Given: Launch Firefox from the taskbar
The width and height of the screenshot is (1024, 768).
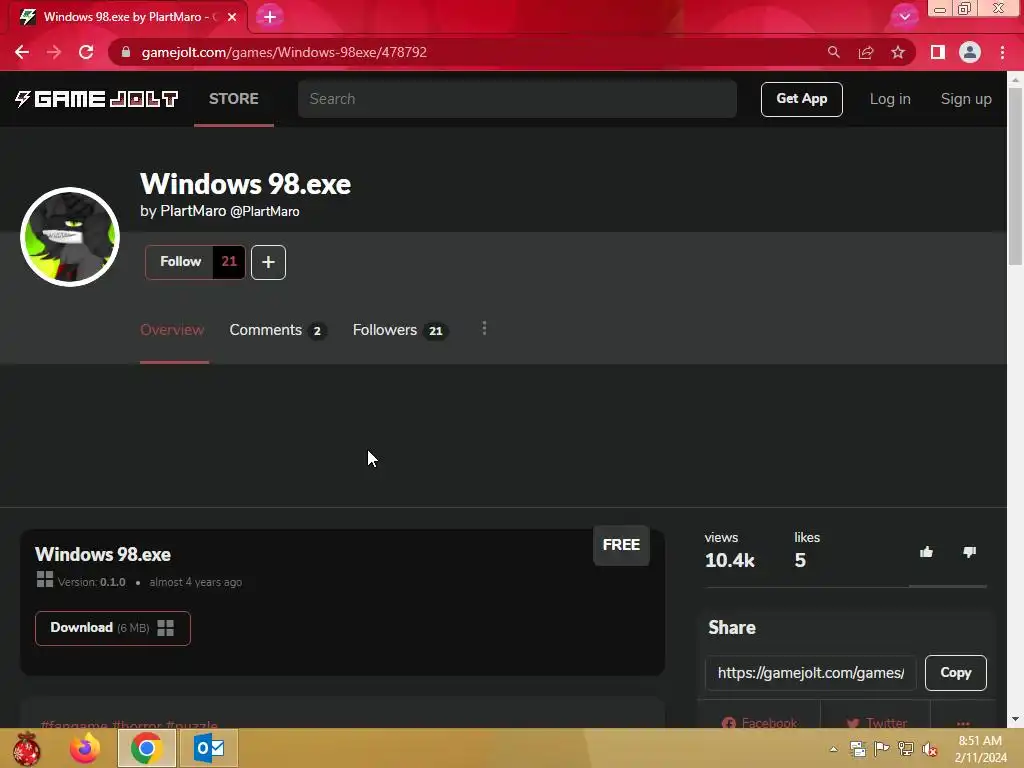Looking at the screenshot, I should (85, 748).
